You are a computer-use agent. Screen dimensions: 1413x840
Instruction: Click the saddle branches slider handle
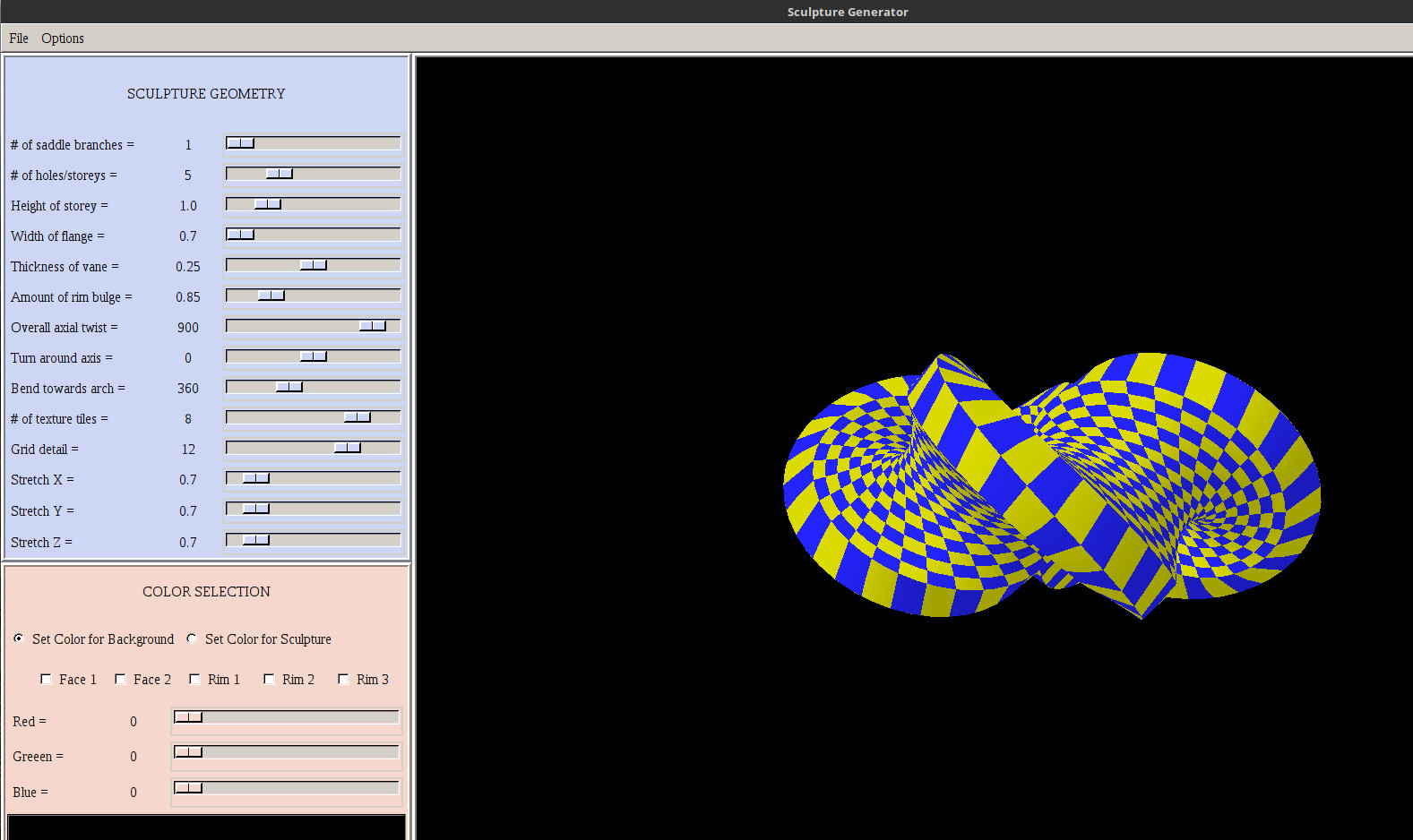click(240, 143)
